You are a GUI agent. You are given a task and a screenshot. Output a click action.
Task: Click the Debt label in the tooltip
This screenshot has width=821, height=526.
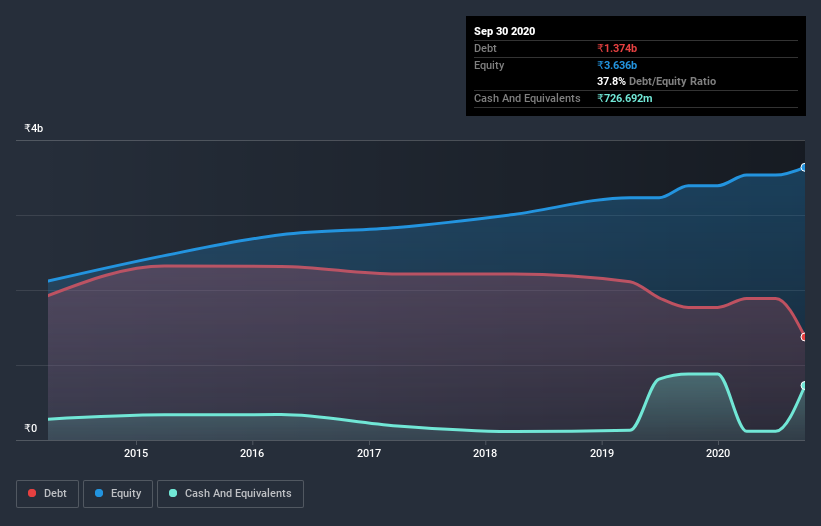coord(485,48)
